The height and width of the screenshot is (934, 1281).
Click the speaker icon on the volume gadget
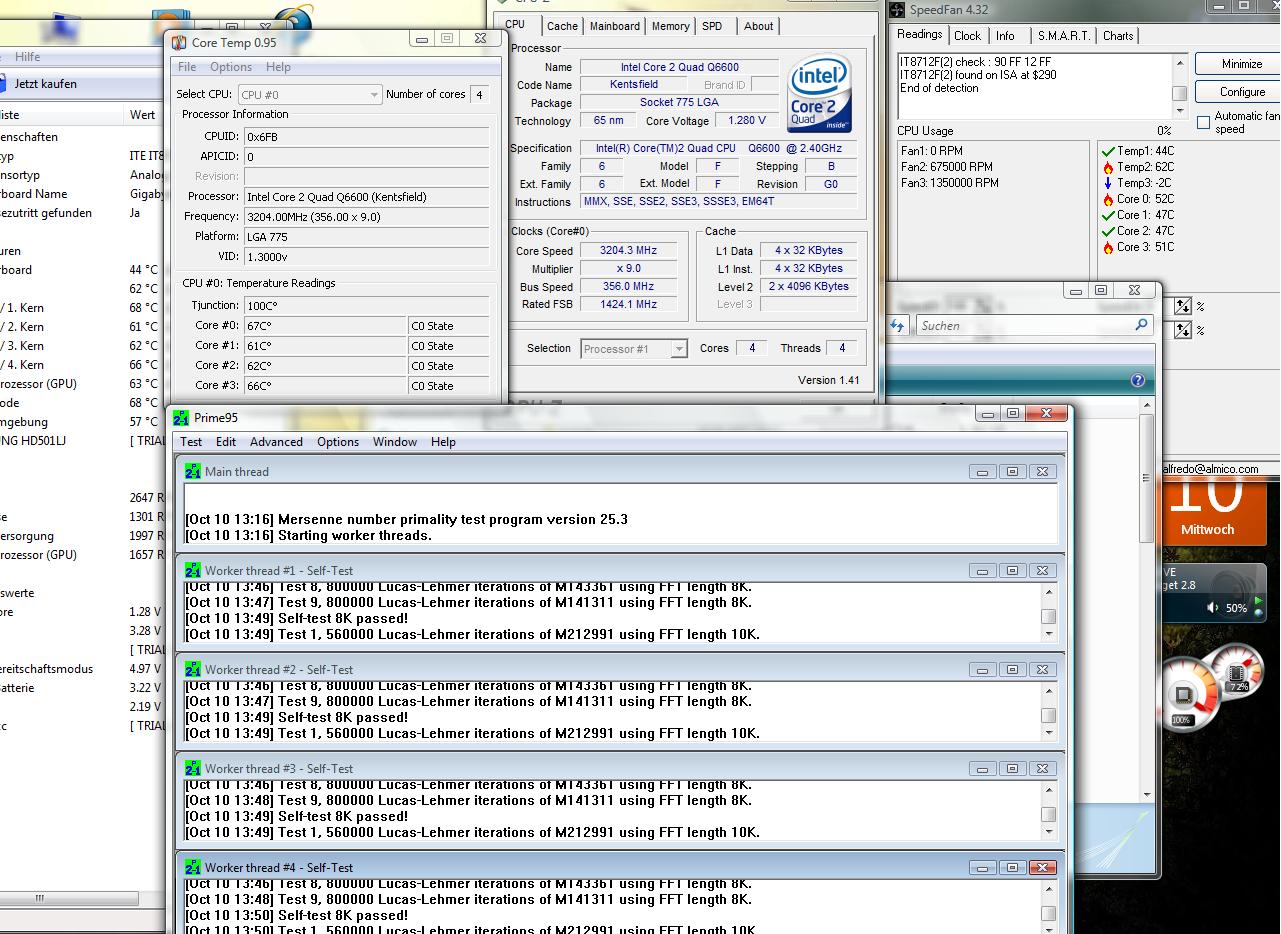point(1212,607)
